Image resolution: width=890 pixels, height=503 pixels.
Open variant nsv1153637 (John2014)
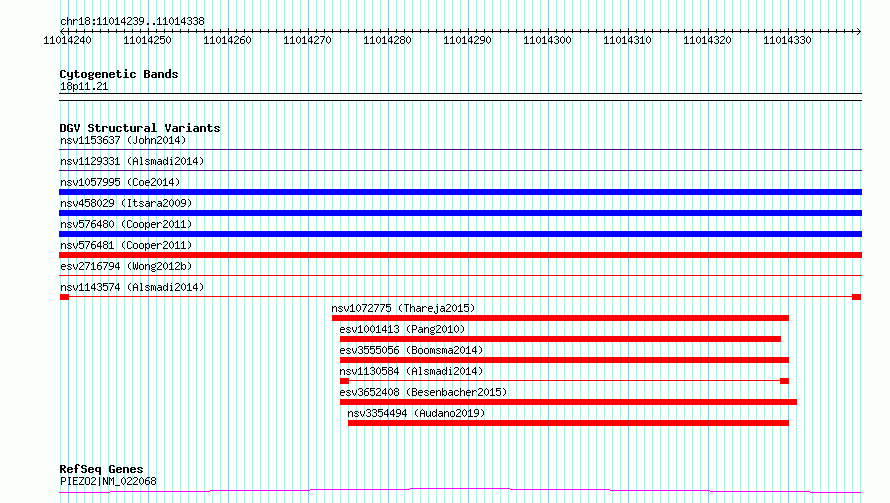[x=123, y=140]
